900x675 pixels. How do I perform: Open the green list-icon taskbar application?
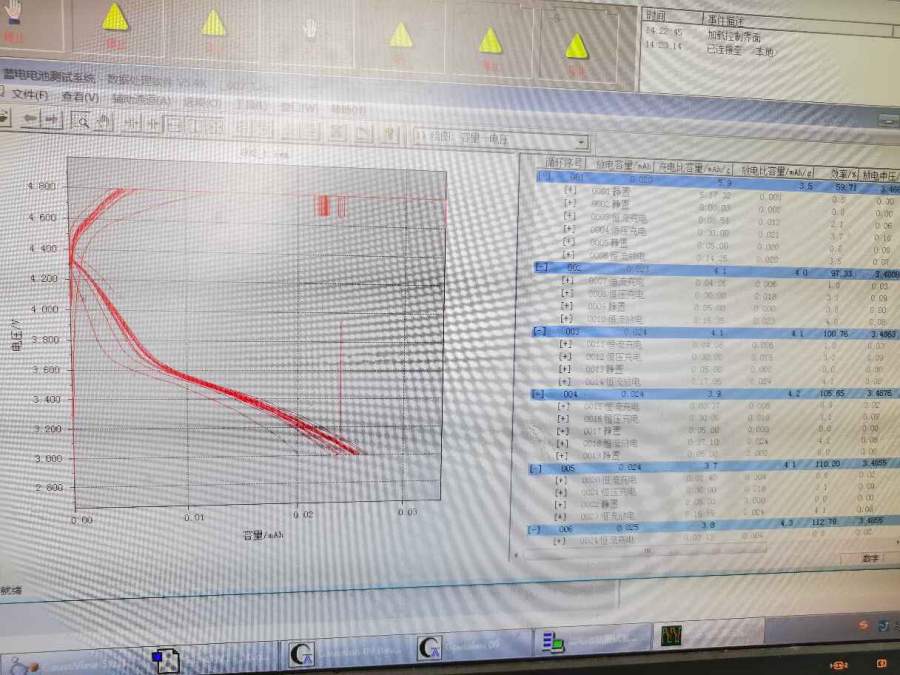[x=553, y=642]
